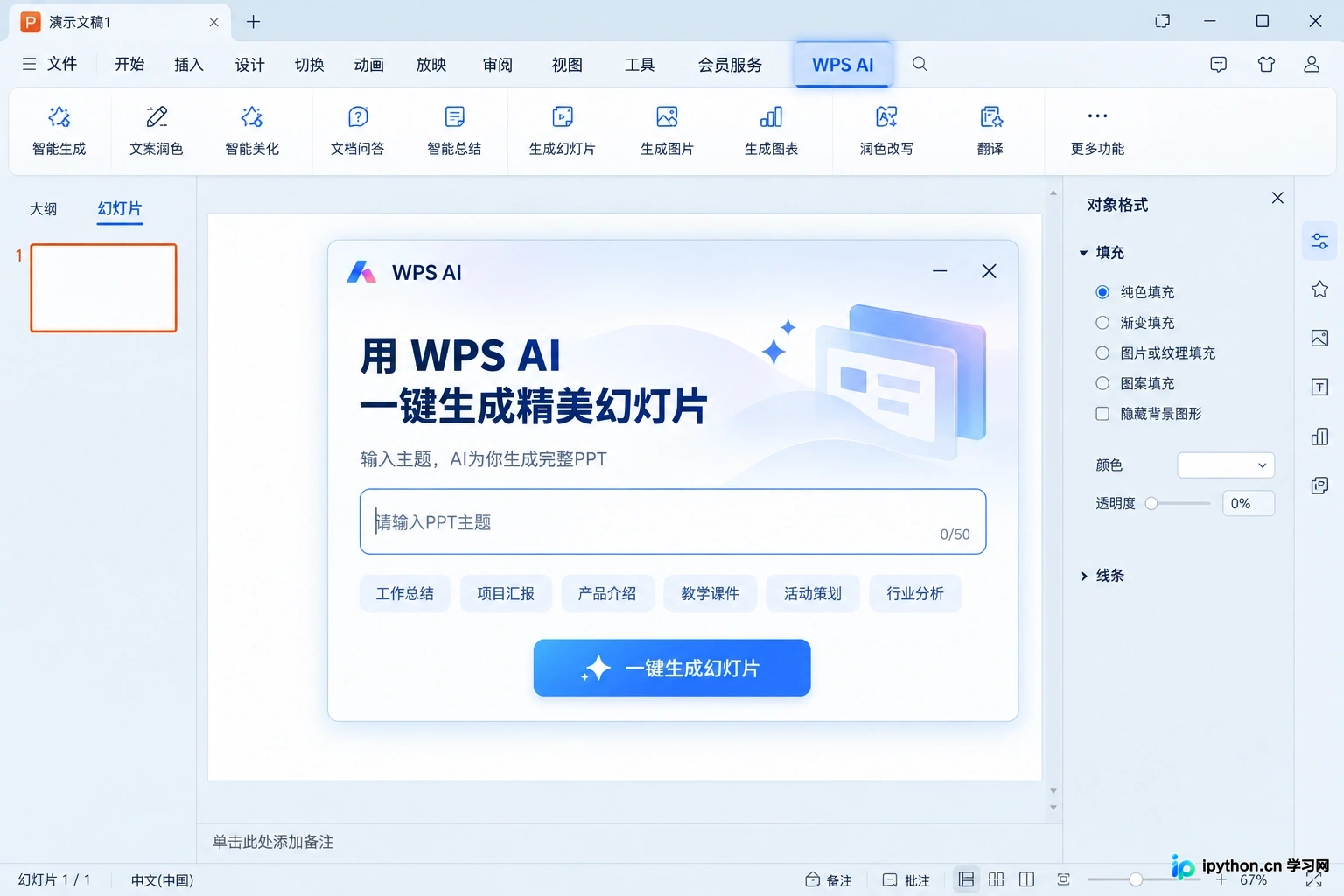Open the 文件 hamburger menu
Image resolution: width=1344 pixels, height=896 pixels.
click(49, 64)
